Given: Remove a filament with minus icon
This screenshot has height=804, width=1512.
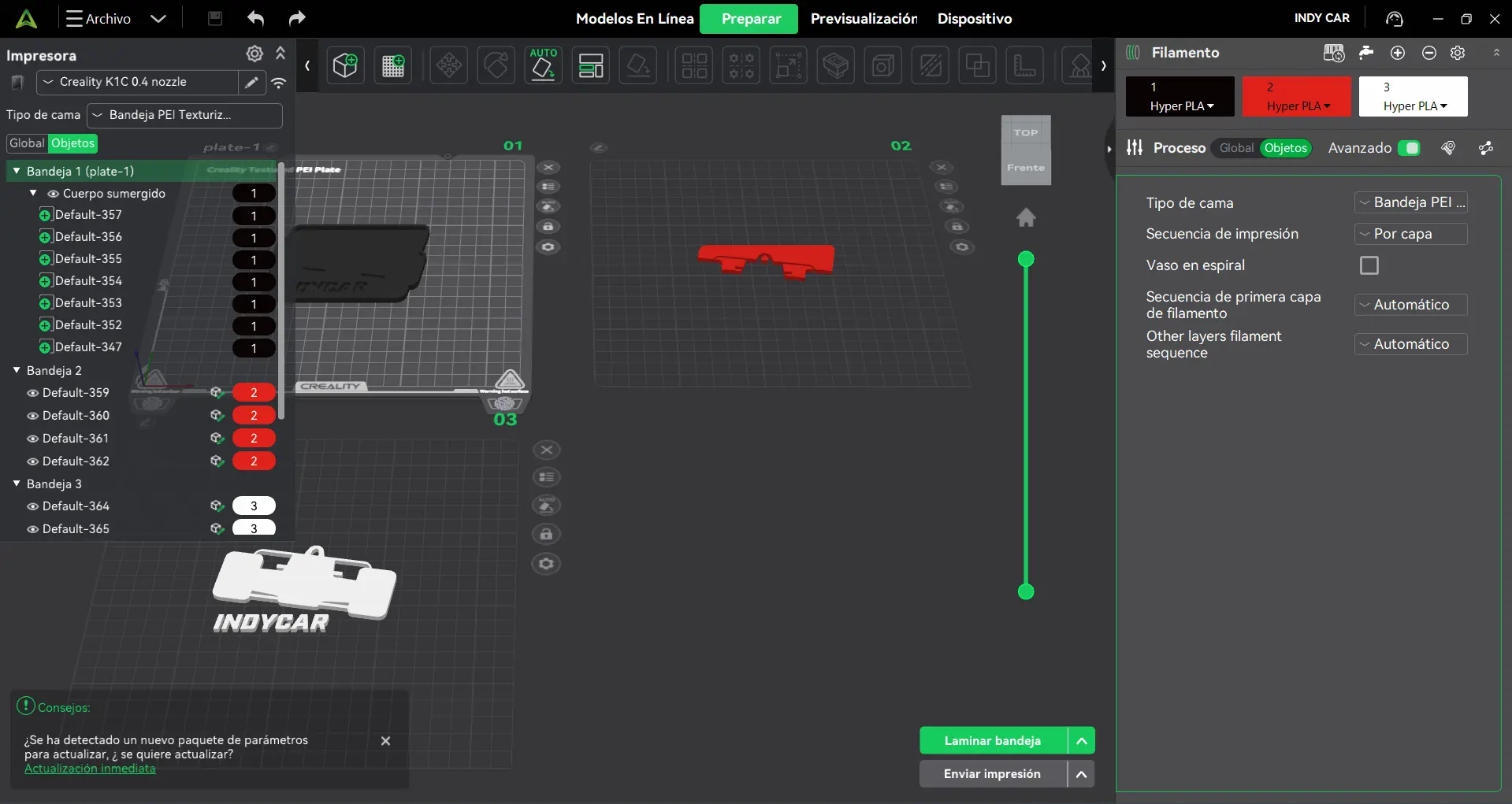Looking at the screenshot, I should 1429,53.
